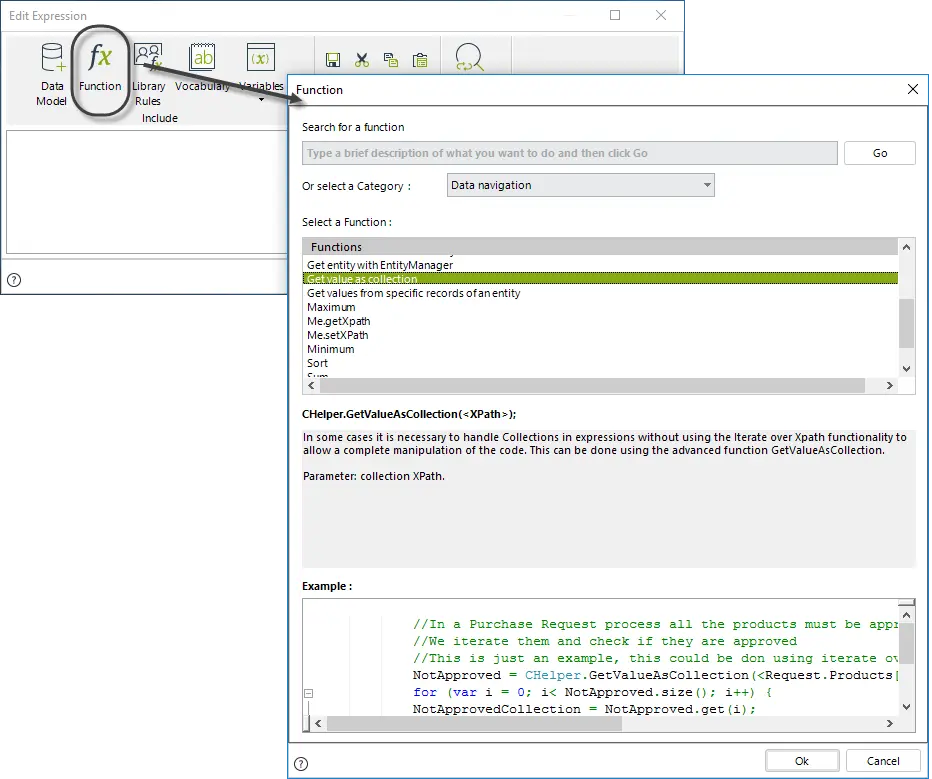The height and width of the screenshot is (779, 932).
Task: Click the Copy icon in toolbar
Action: click(391, 60)
